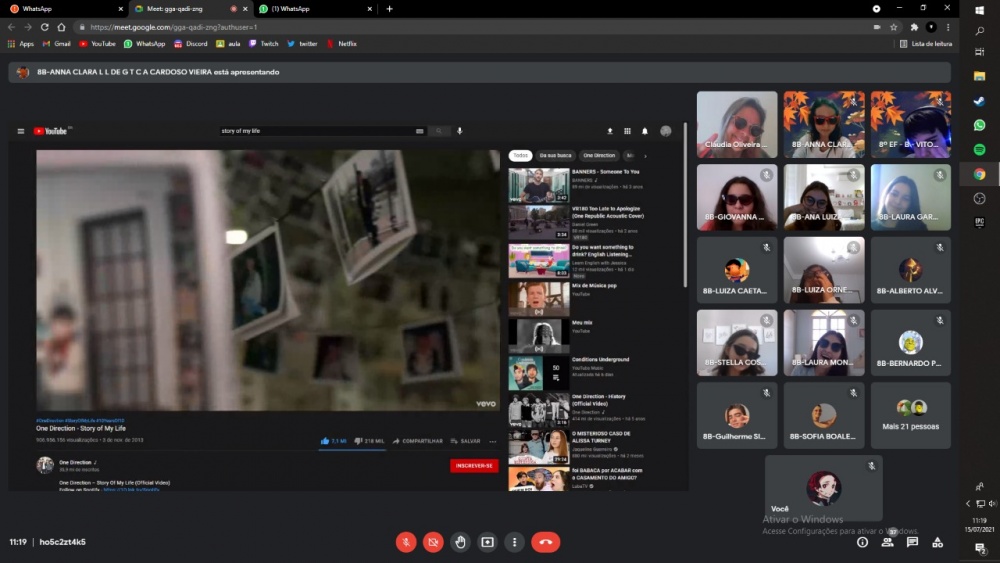Open BANNERS - Someone To You thumbnail
The image size is (1000, 563).
539,185
